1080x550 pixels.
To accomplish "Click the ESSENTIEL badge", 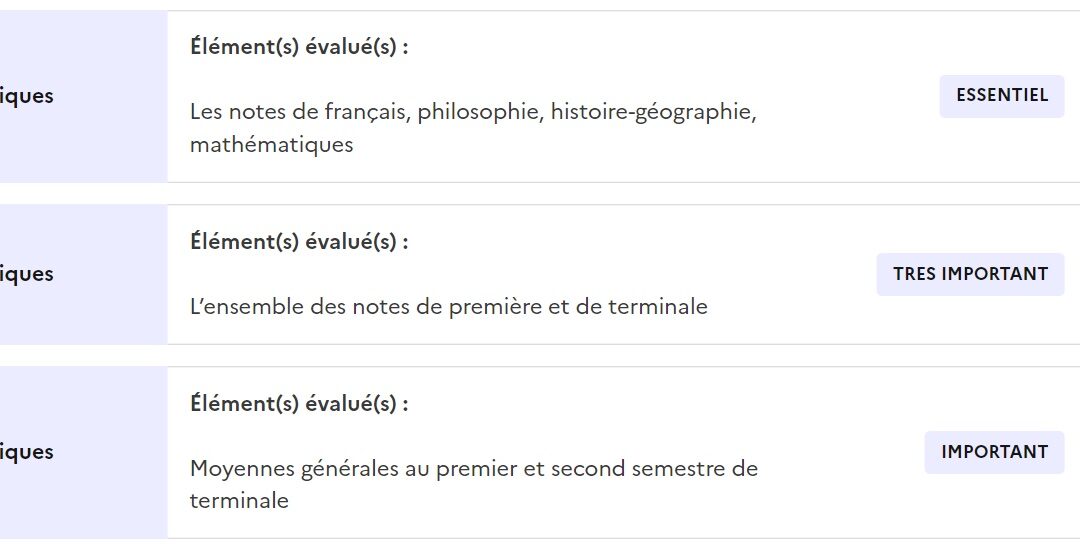I will click(1001, 96).
